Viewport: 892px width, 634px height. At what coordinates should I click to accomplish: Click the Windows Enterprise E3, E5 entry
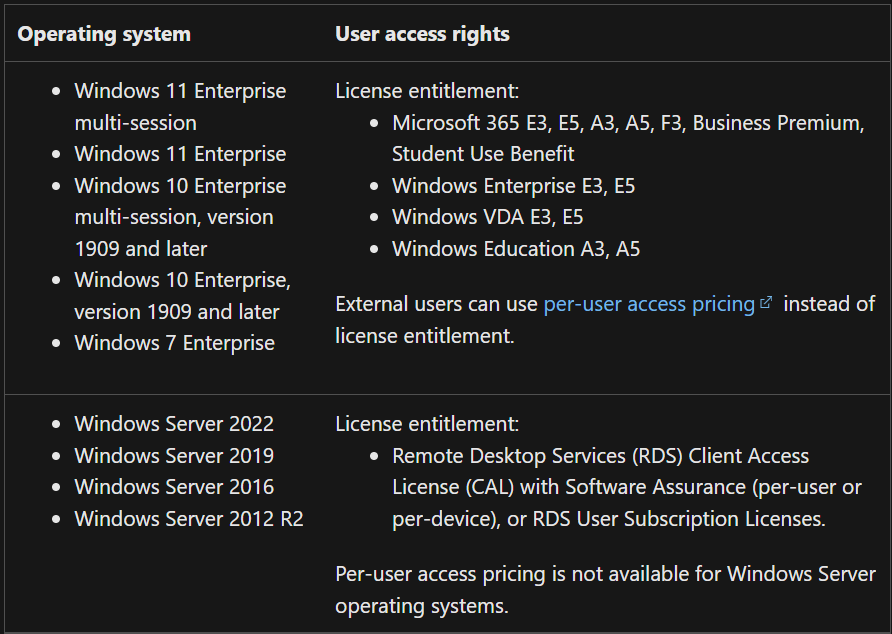pyautogui.click(x=513, y=186)
